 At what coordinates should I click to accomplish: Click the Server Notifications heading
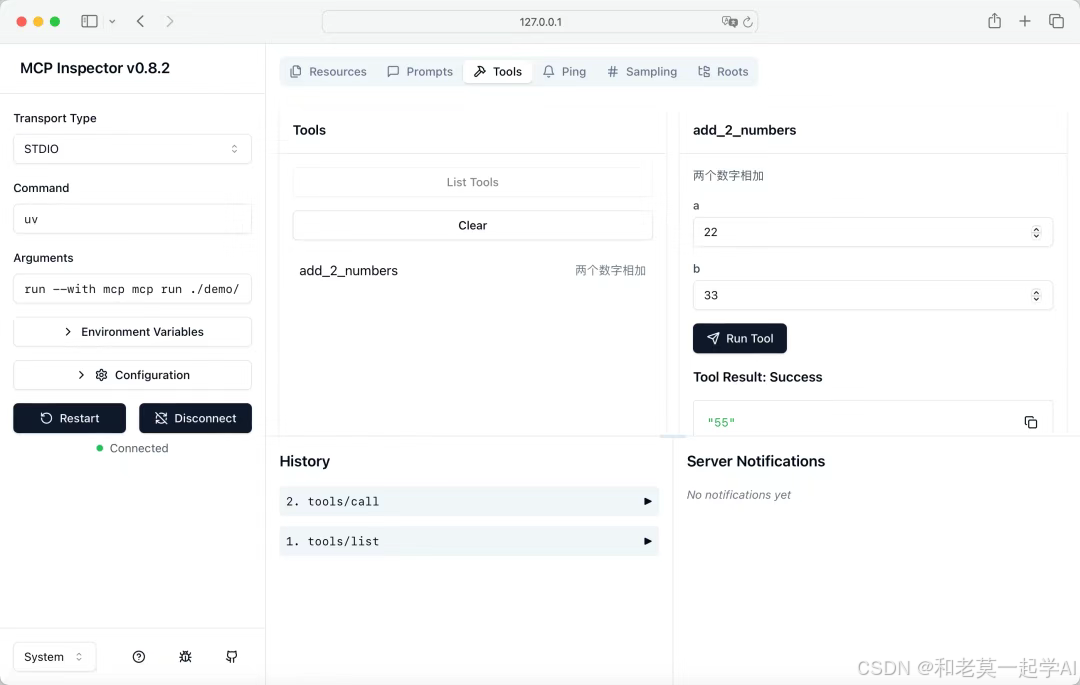[x=756, y=461]
